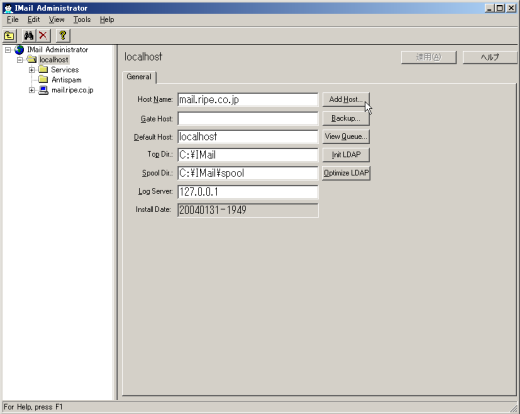Click the up-folder toolbar icon
The height and width of the screenshot is (414, 520).
click(10, 35)
